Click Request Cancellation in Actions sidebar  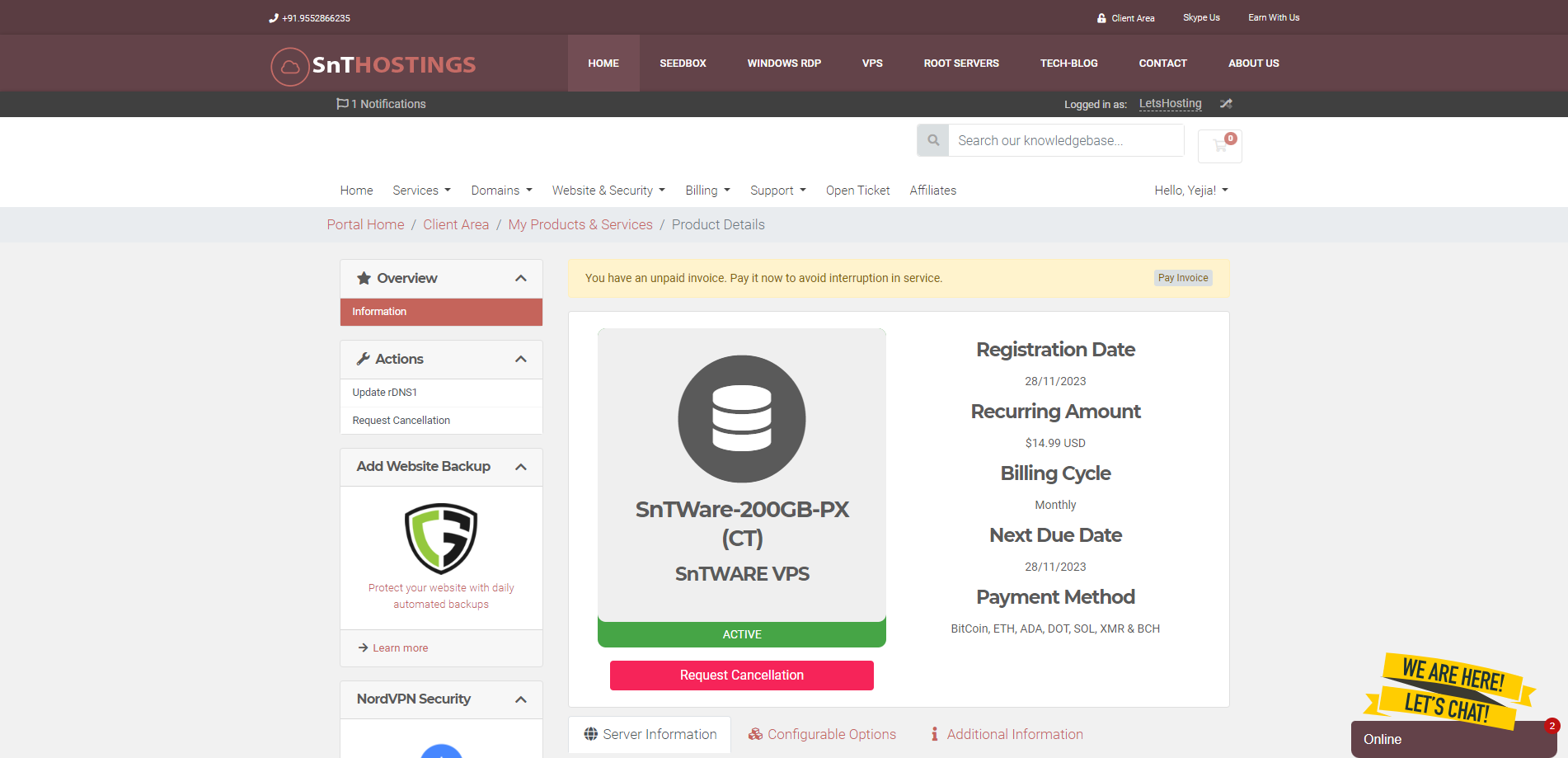tap(441, 421)
